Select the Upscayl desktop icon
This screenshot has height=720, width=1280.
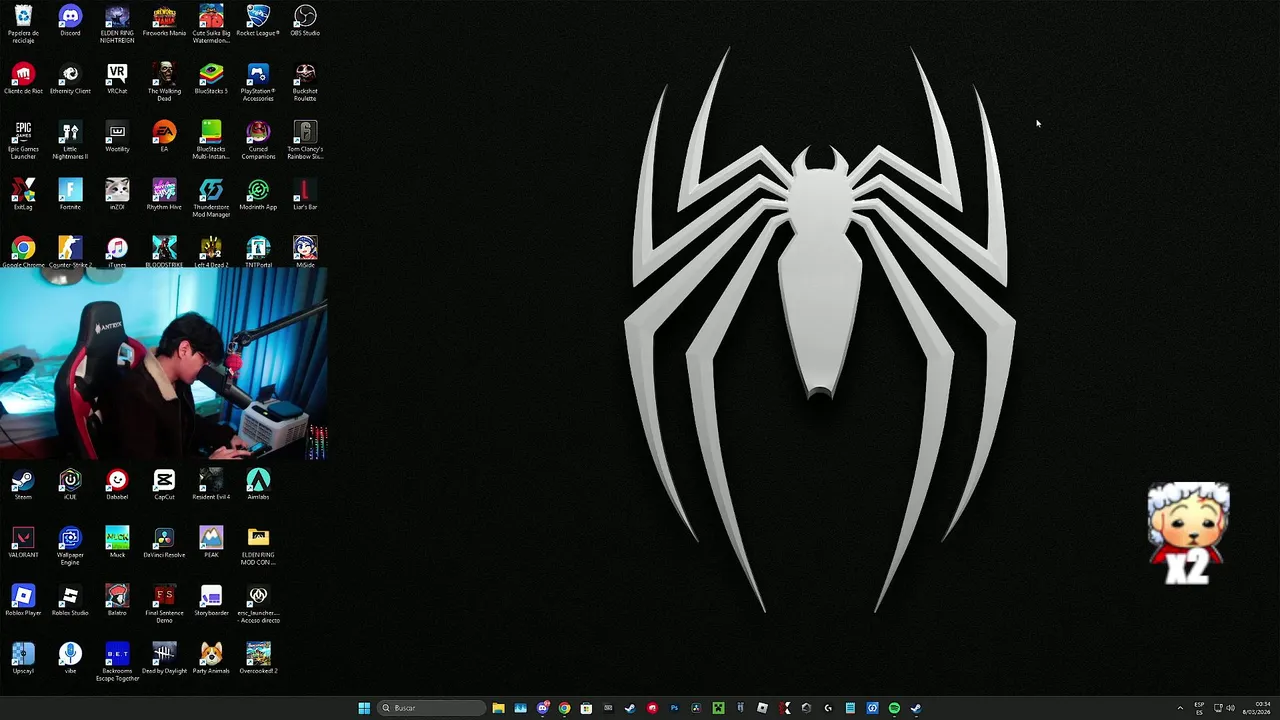(23, 659)
